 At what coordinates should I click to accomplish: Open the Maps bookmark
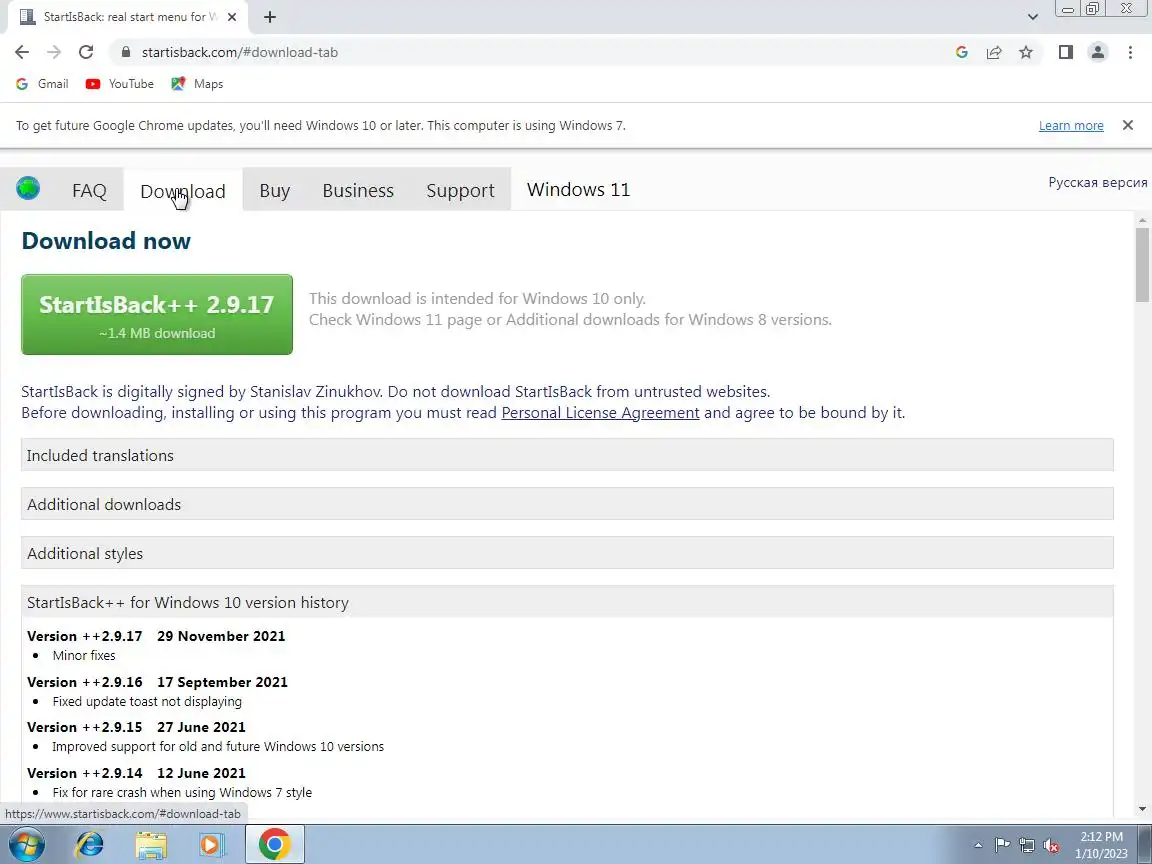tap(197, 84)
